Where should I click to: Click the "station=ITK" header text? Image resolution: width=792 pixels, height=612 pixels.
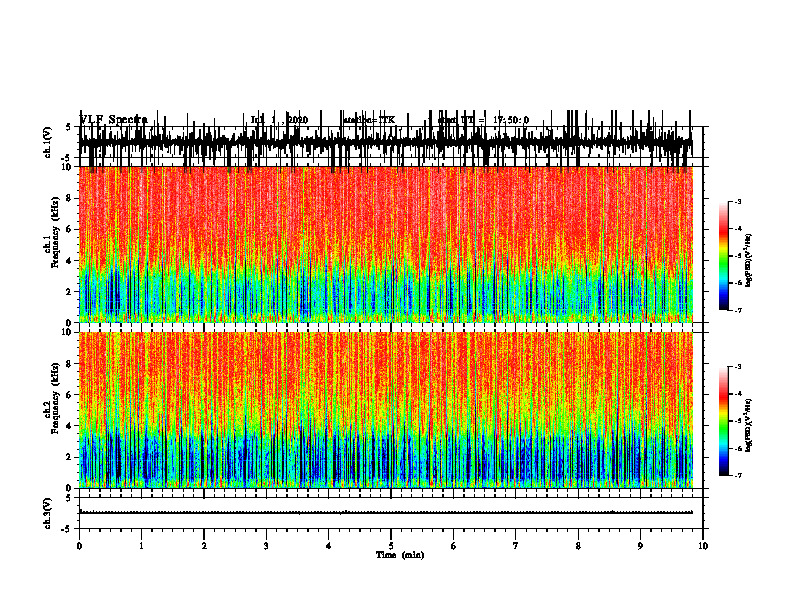tap(369, 120)
